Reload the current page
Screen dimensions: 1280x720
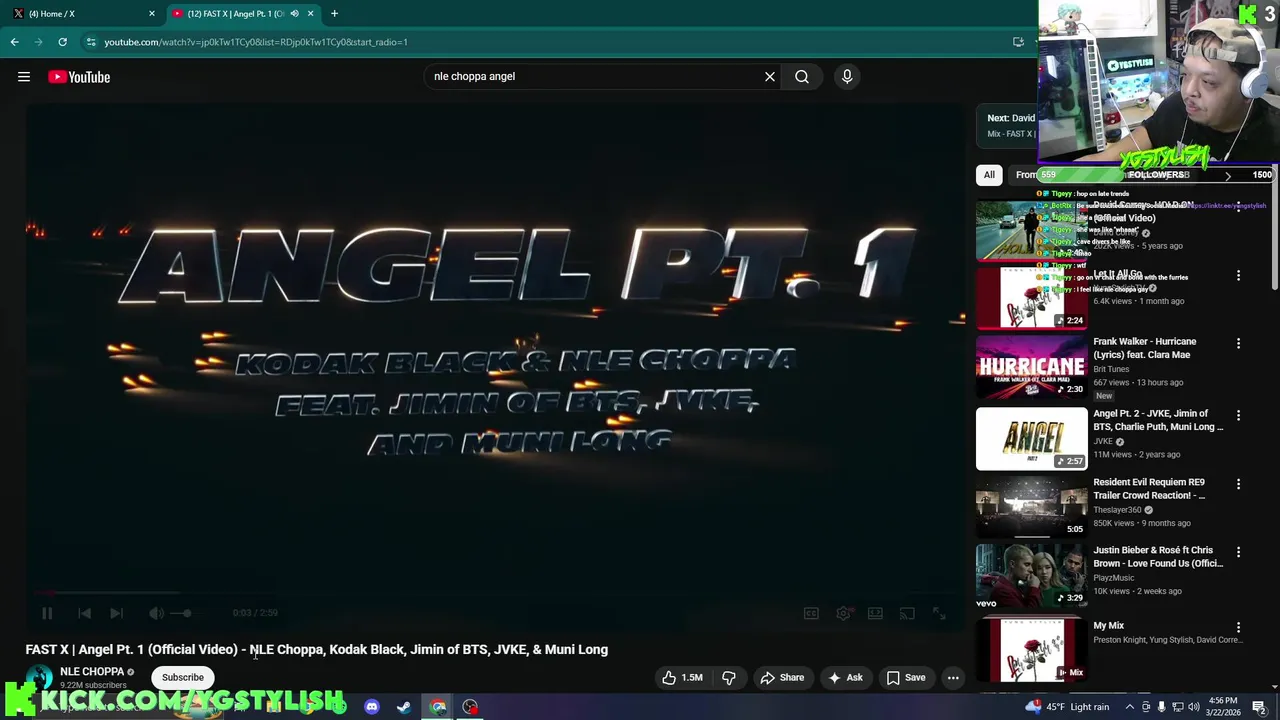click(x=62, y=42)
